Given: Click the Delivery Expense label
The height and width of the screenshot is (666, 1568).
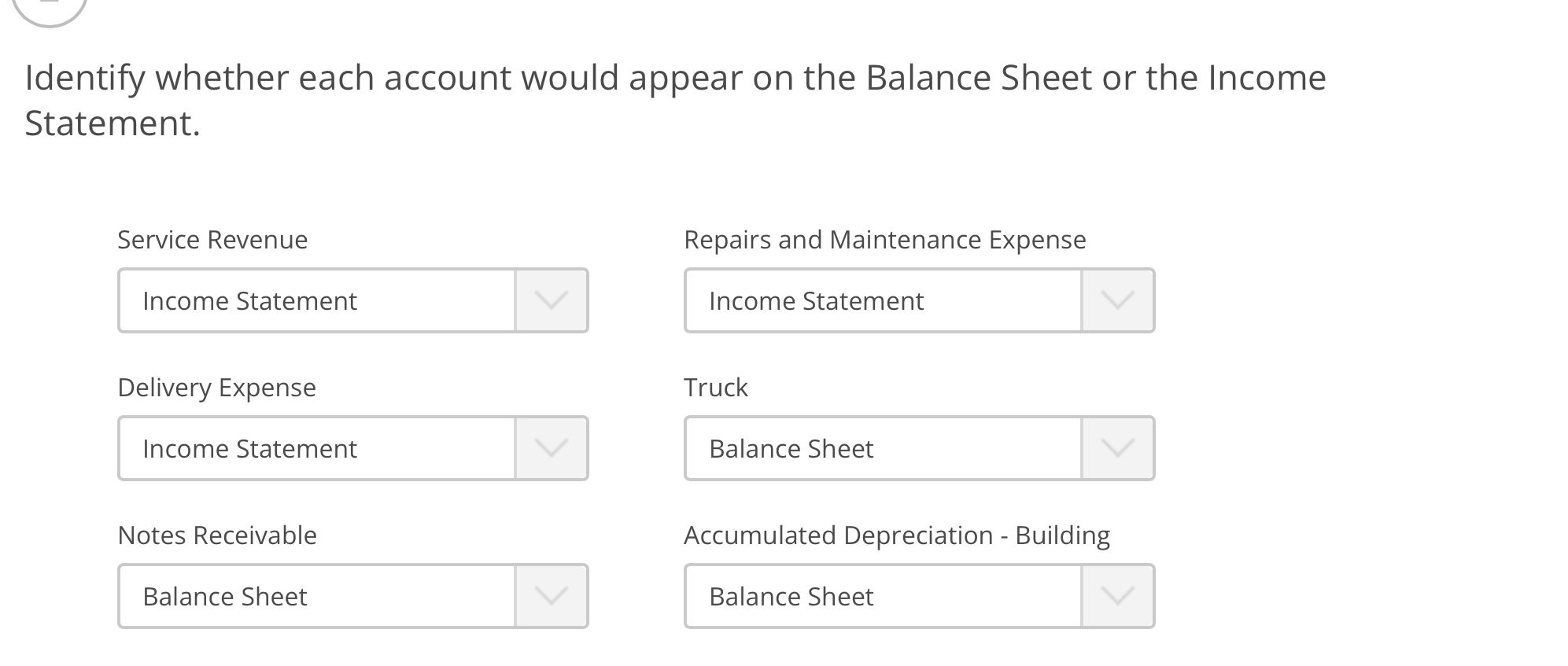Looking at the screenshot, I should (x=217, y=387).
